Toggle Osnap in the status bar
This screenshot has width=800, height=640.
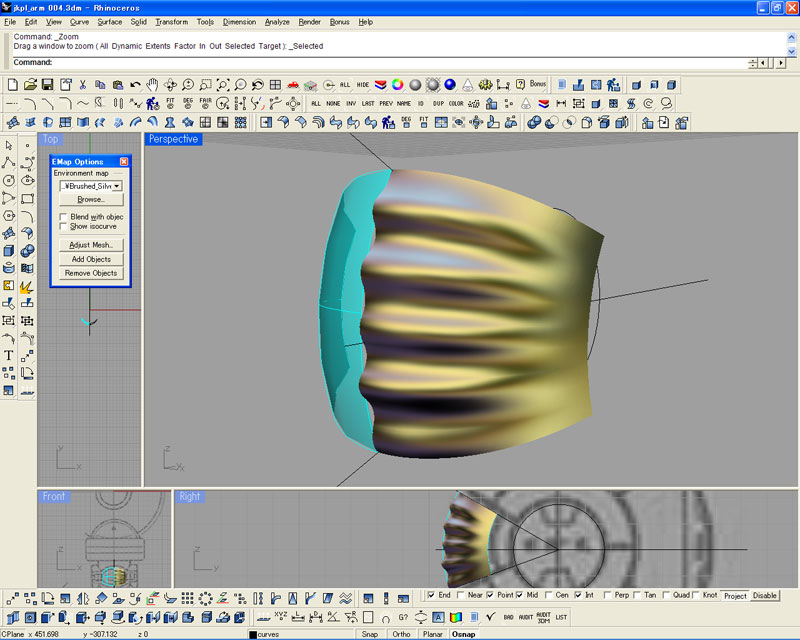[x=464, y=634]
